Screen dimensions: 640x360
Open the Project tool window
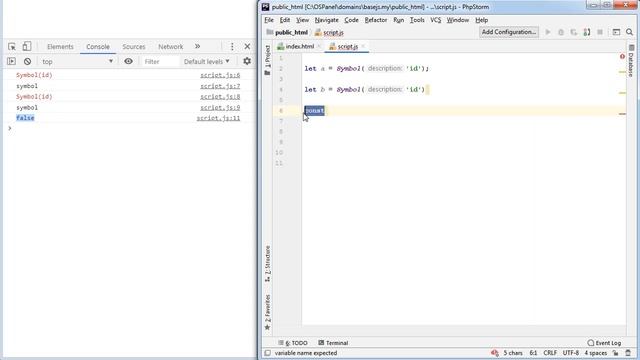(x=267, y=60)
